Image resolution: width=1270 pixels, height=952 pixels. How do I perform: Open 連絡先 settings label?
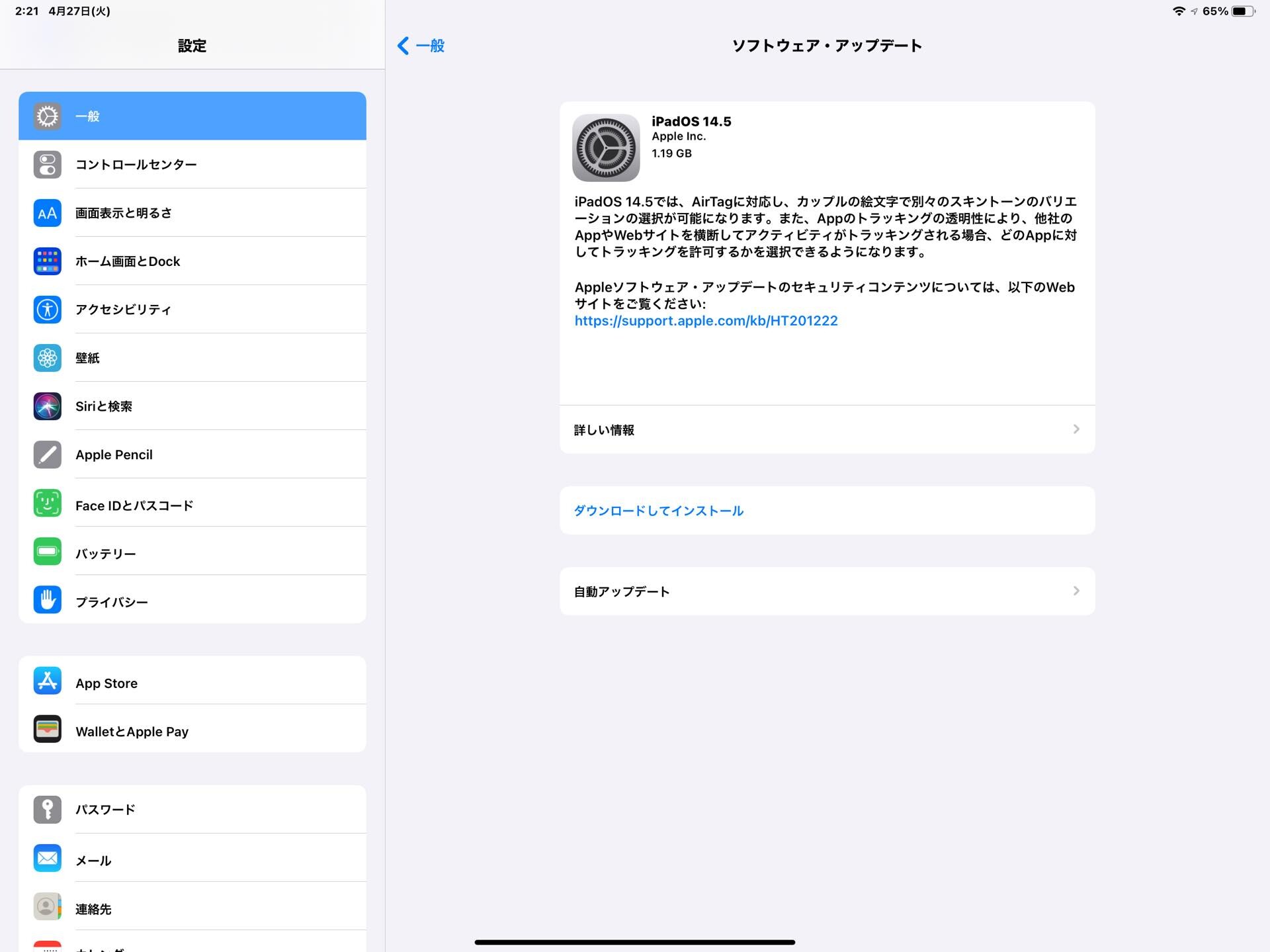click(93, 909)
